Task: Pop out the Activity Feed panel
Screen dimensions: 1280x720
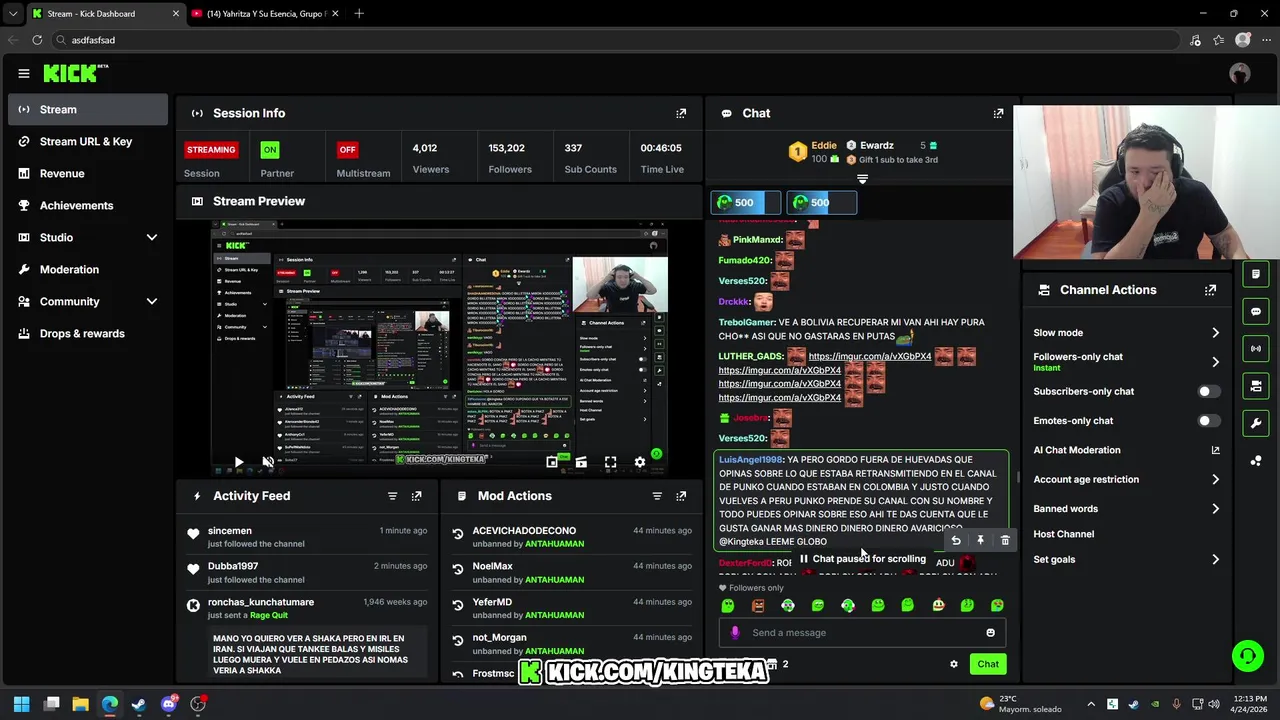Action: [417, 496]
